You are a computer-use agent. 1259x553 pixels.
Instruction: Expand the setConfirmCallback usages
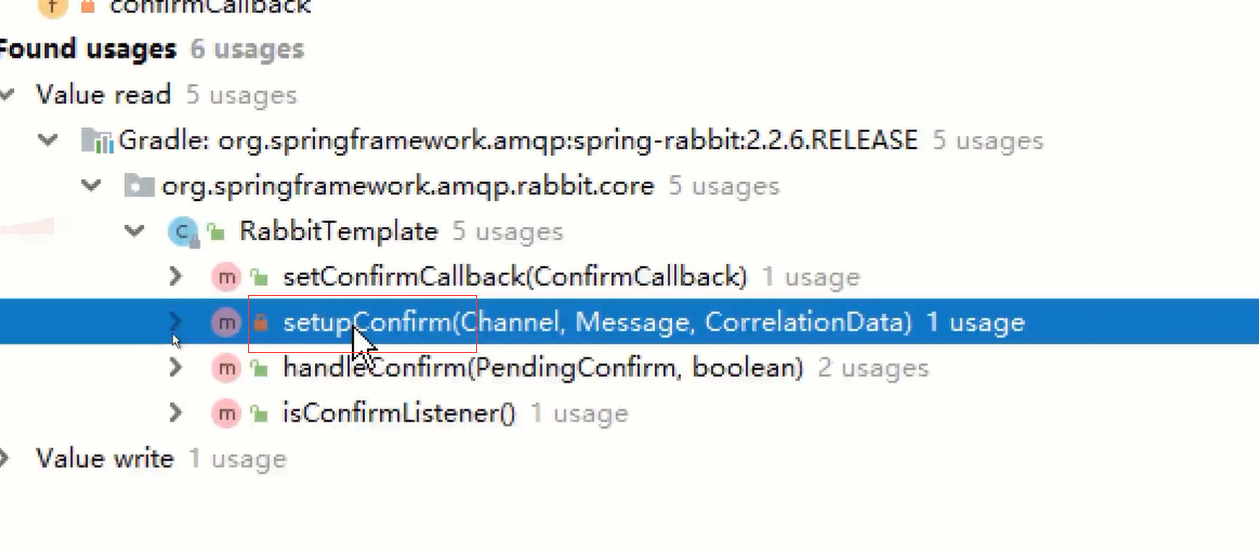click(x=175, y=277)
